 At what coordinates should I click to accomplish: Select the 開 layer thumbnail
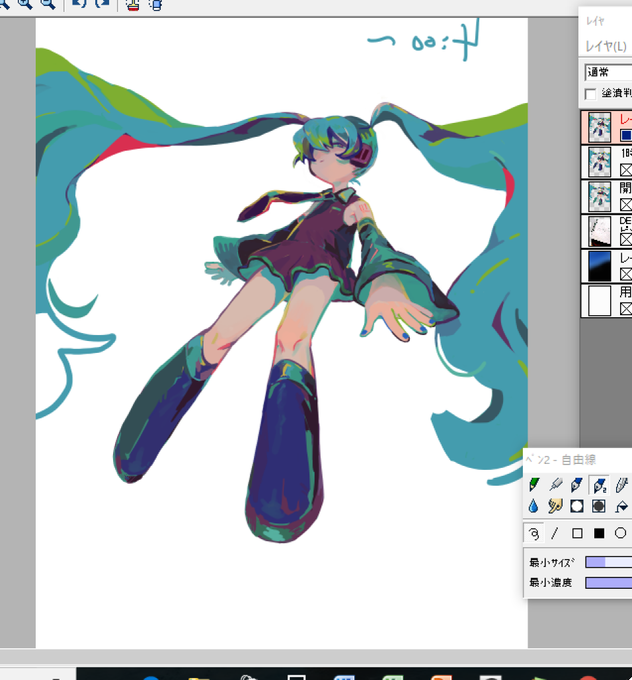(599, 196)
